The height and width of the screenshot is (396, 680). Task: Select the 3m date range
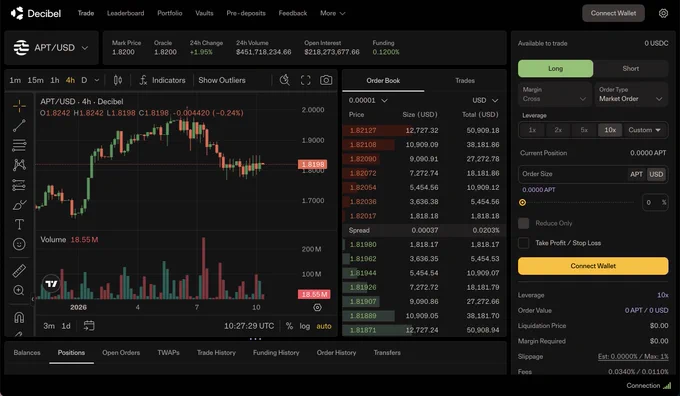click(49, 326)
